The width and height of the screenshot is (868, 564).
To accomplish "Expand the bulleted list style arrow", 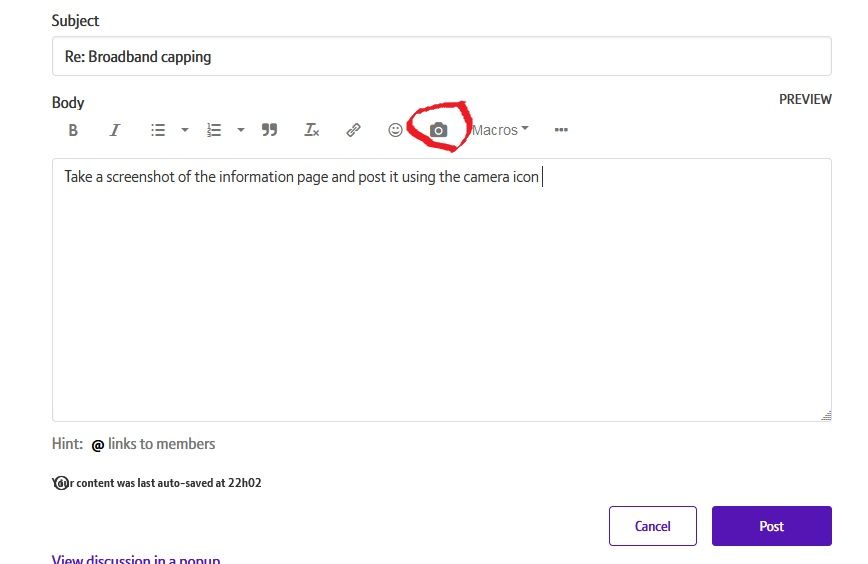I will (x=185, y=130).
